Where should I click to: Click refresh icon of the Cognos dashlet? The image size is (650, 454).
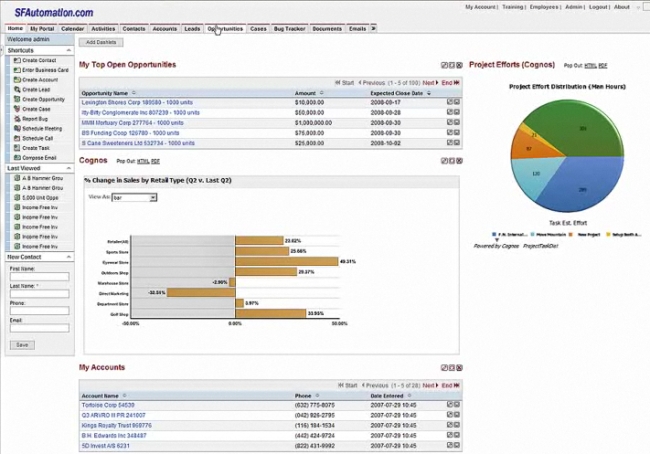(x=452, y=161)
